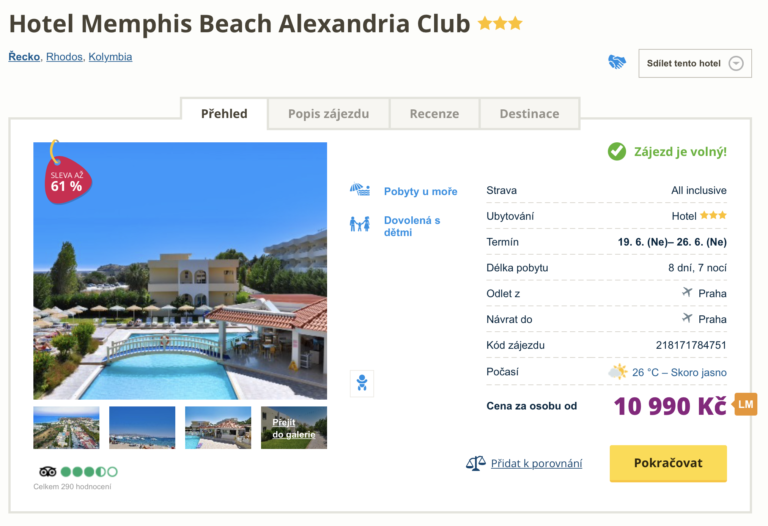The height and width of the screenshot is (526, 768).
Task: Click the green availability checkmark icon
Action: [x=617, y=152]
